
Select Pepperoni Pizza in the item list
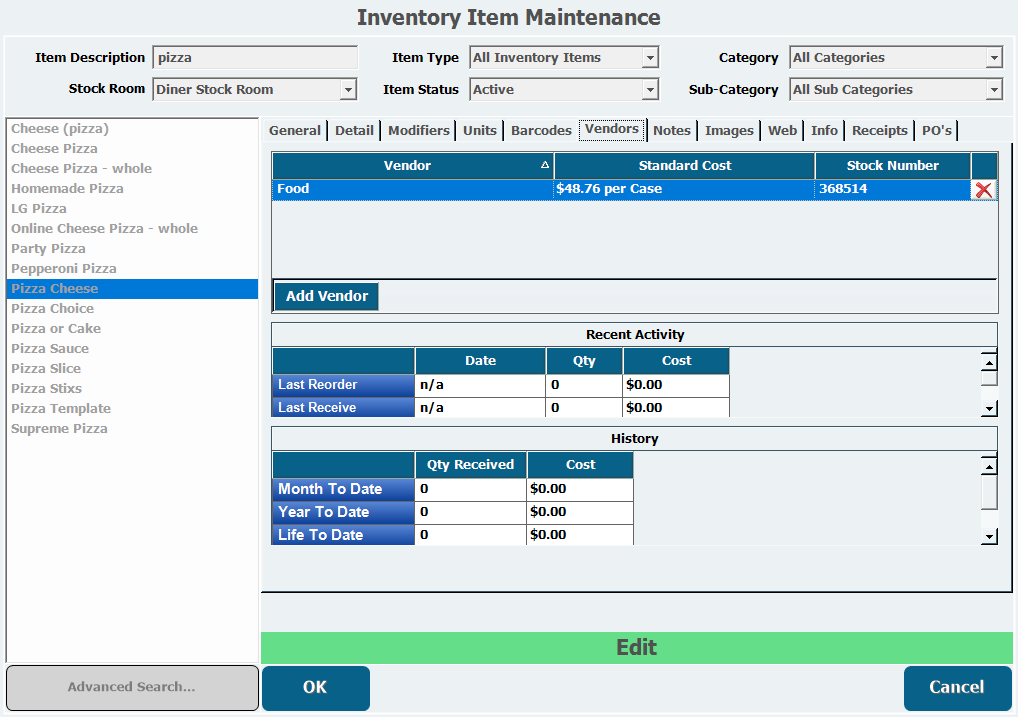click(64, 268)
